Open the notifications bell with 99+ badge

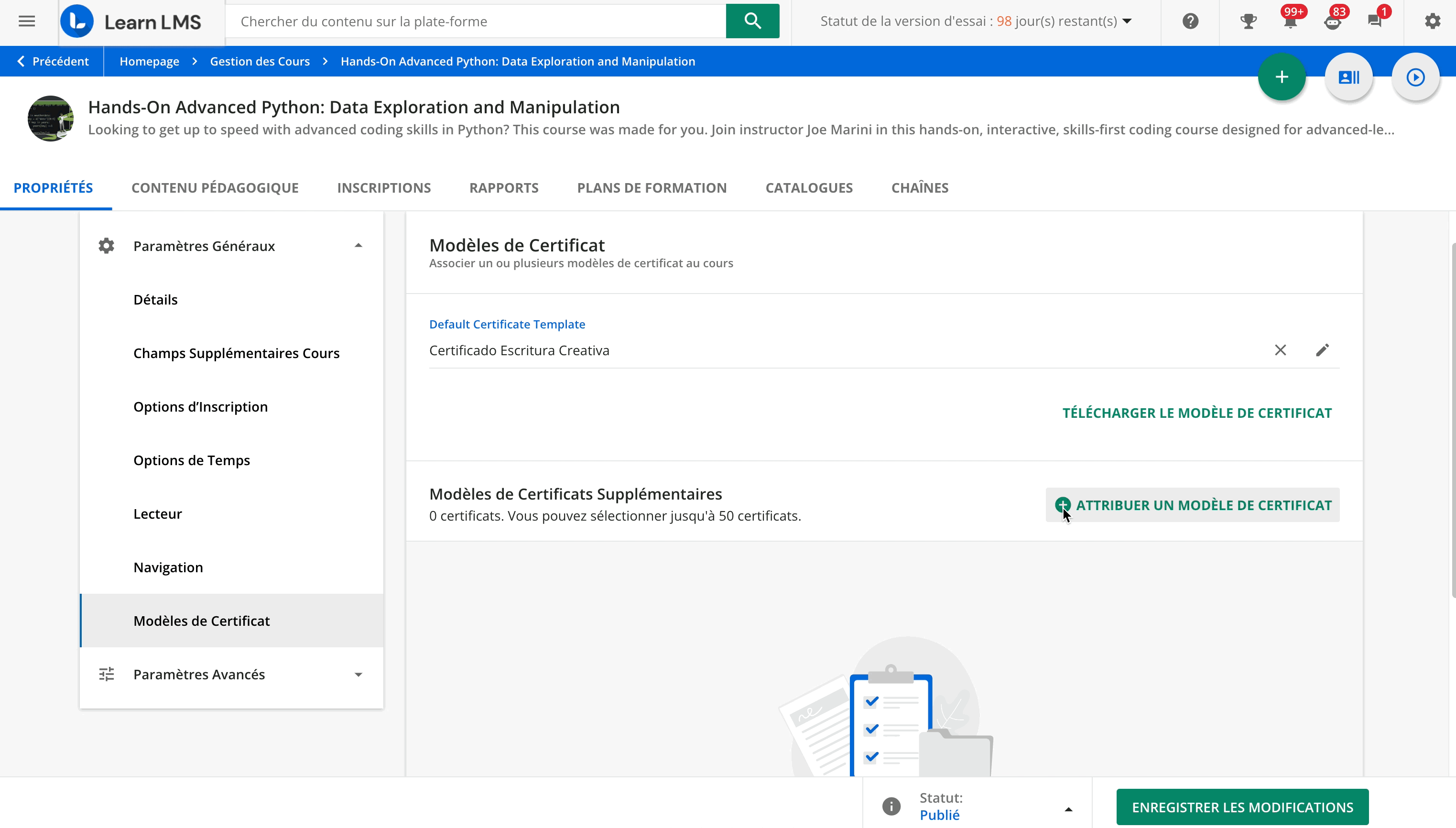click(1291, 22)
